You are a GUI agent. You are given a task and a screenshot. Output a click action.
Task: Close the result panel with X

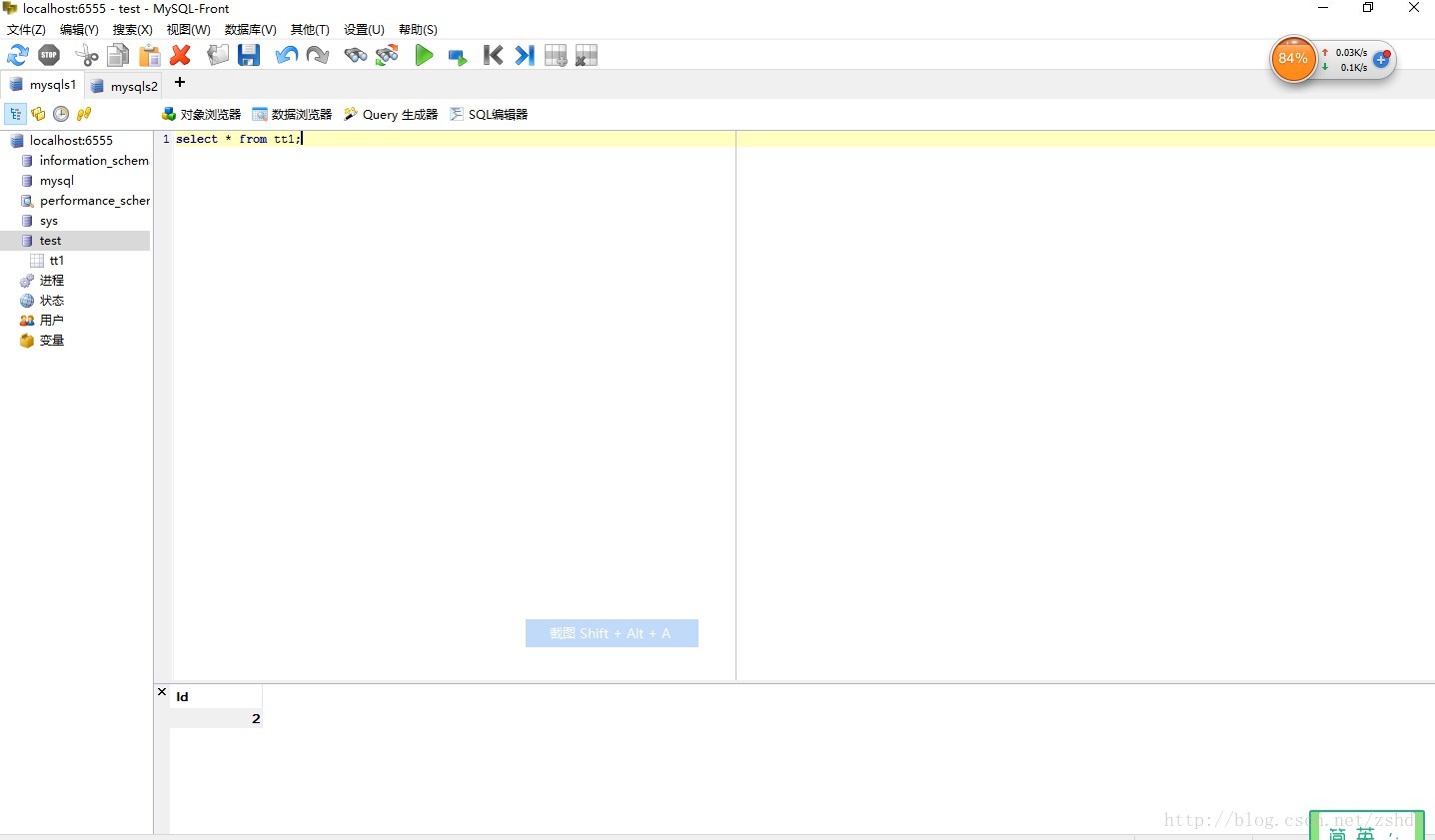tap(162, 691)
